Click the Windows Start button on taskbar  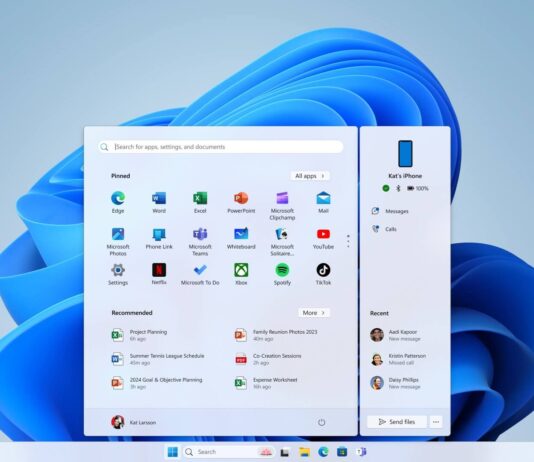(173, 452)
